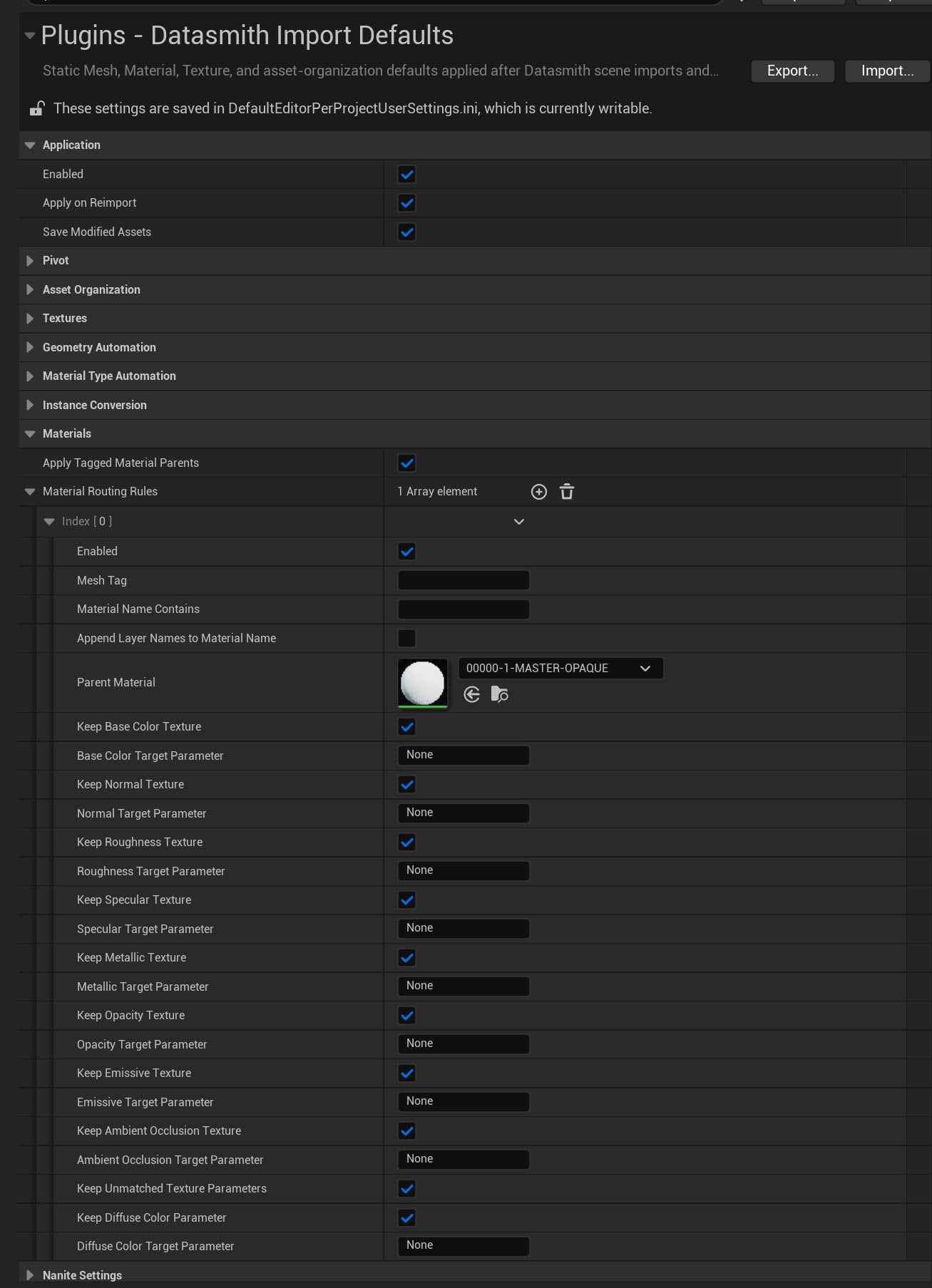Click the Mesh Tag text field

(x=464, y=580)
